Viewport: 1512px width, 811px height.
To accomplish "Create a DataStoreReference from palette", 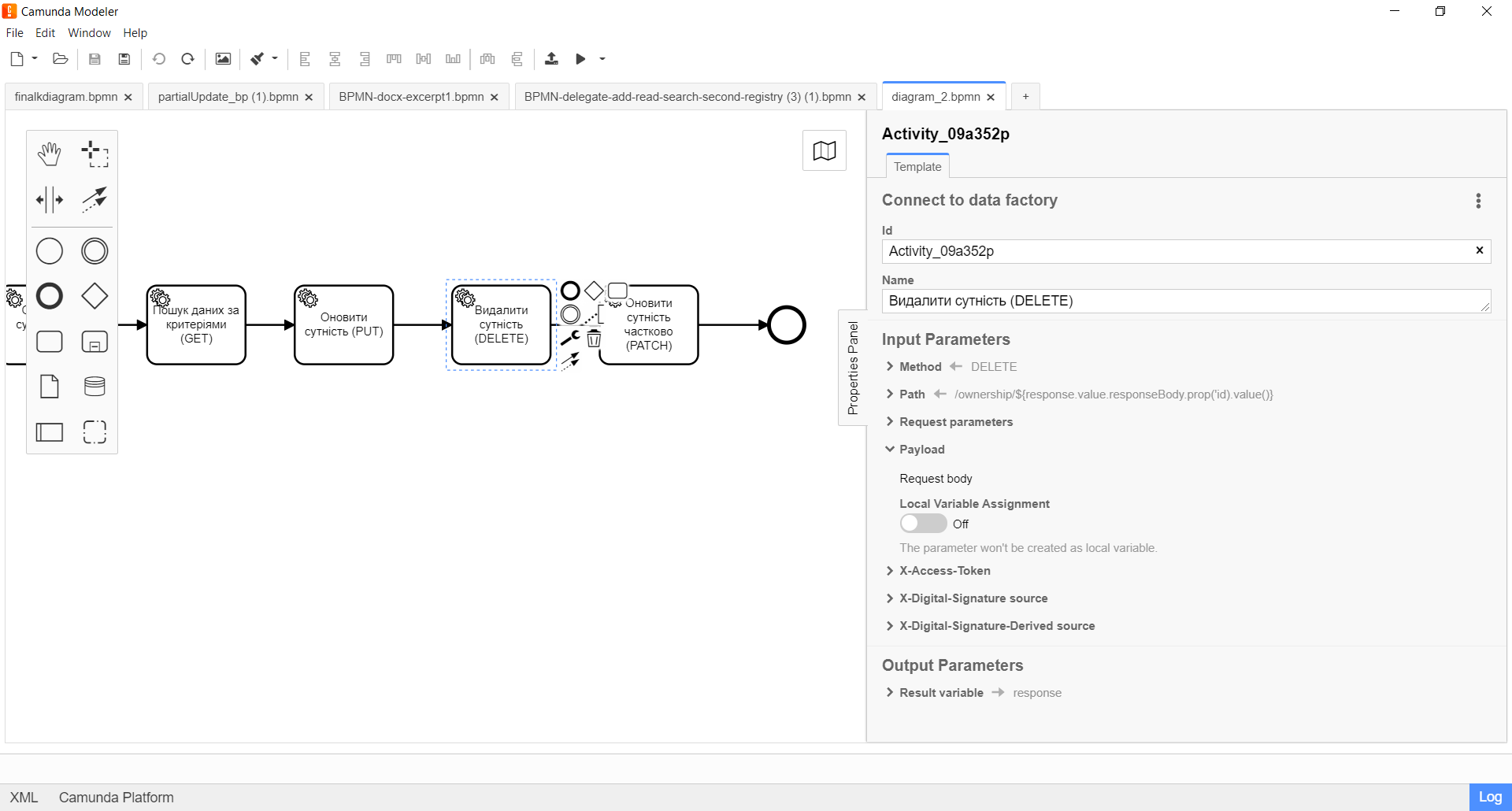I will click(94, 387).
